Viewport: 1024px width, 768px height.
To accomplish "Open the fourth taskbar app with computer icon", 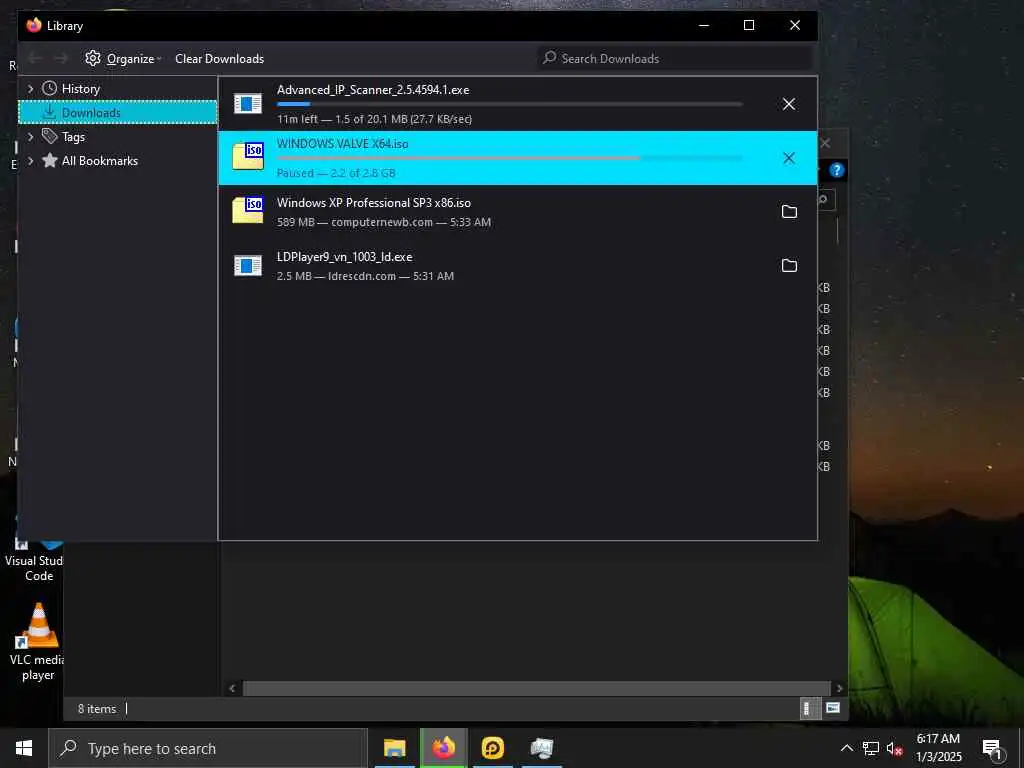I will 541,748.
